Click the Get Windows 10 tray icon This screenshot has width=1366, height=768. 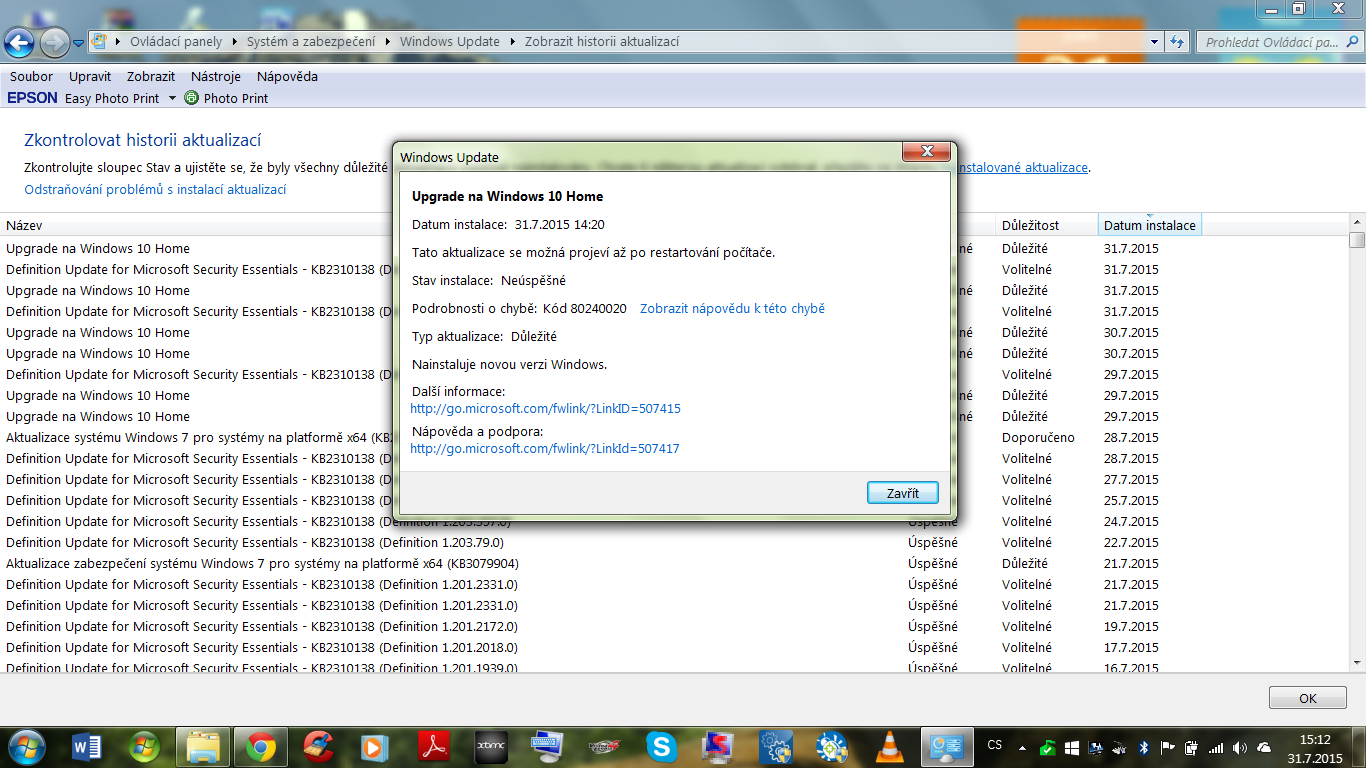(1071, 747)
